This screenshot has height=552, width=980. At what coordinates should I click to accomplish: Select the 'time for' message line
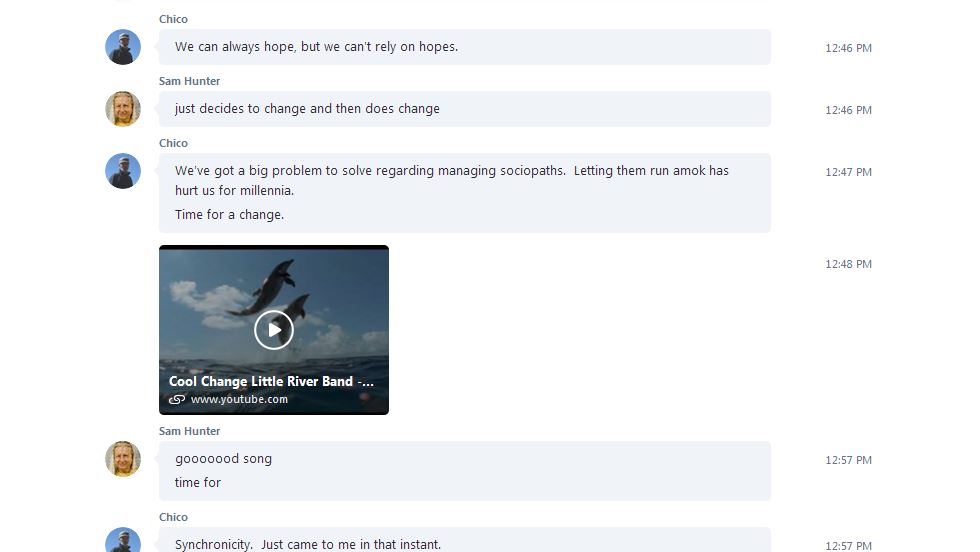click(198, 483)
